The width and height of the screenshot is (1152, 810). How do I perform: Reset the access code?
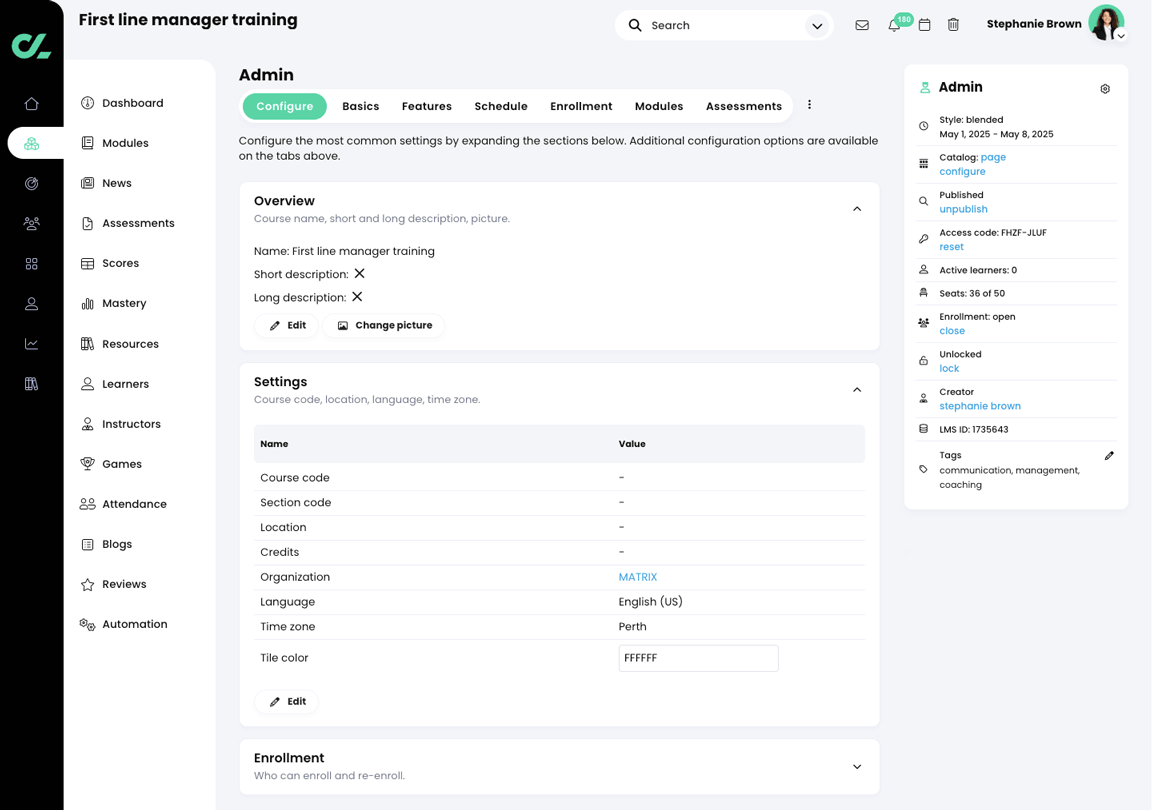tap(951, 247)
